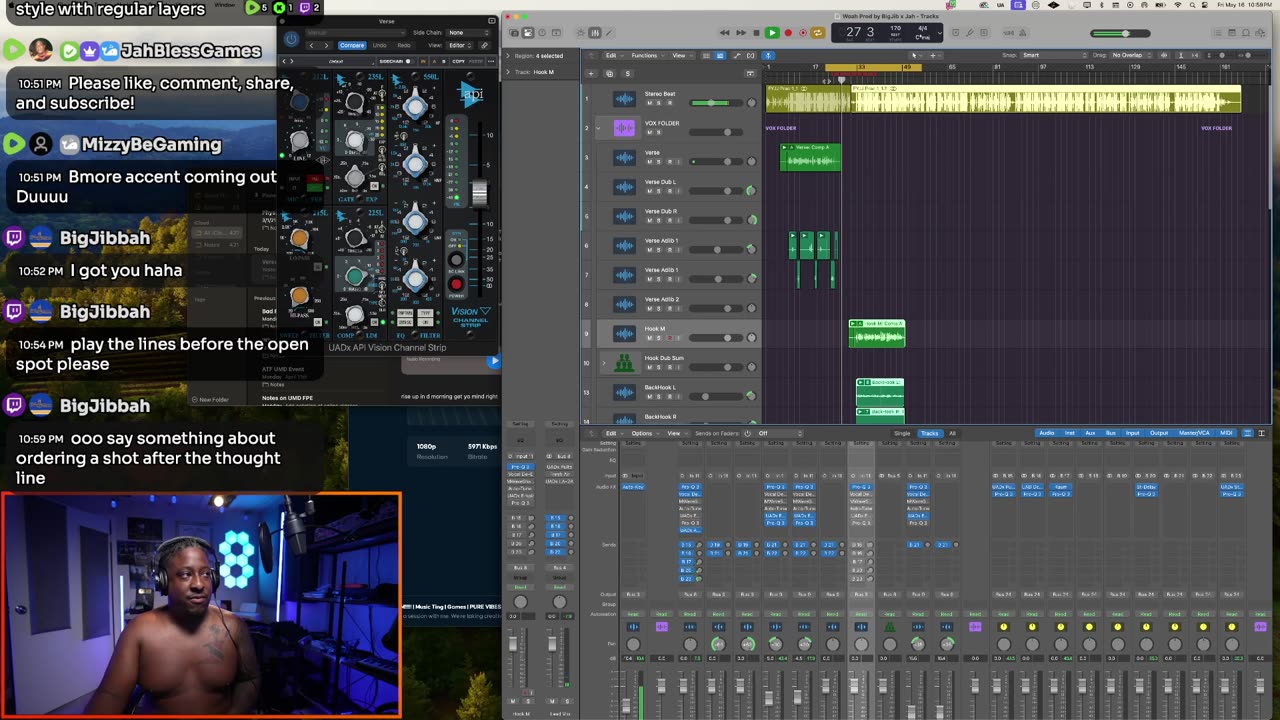Mute the Stereo Beat track
The height and width of the screenshot is (720, 1280).
pyautogui.click(x=649, y=103)
